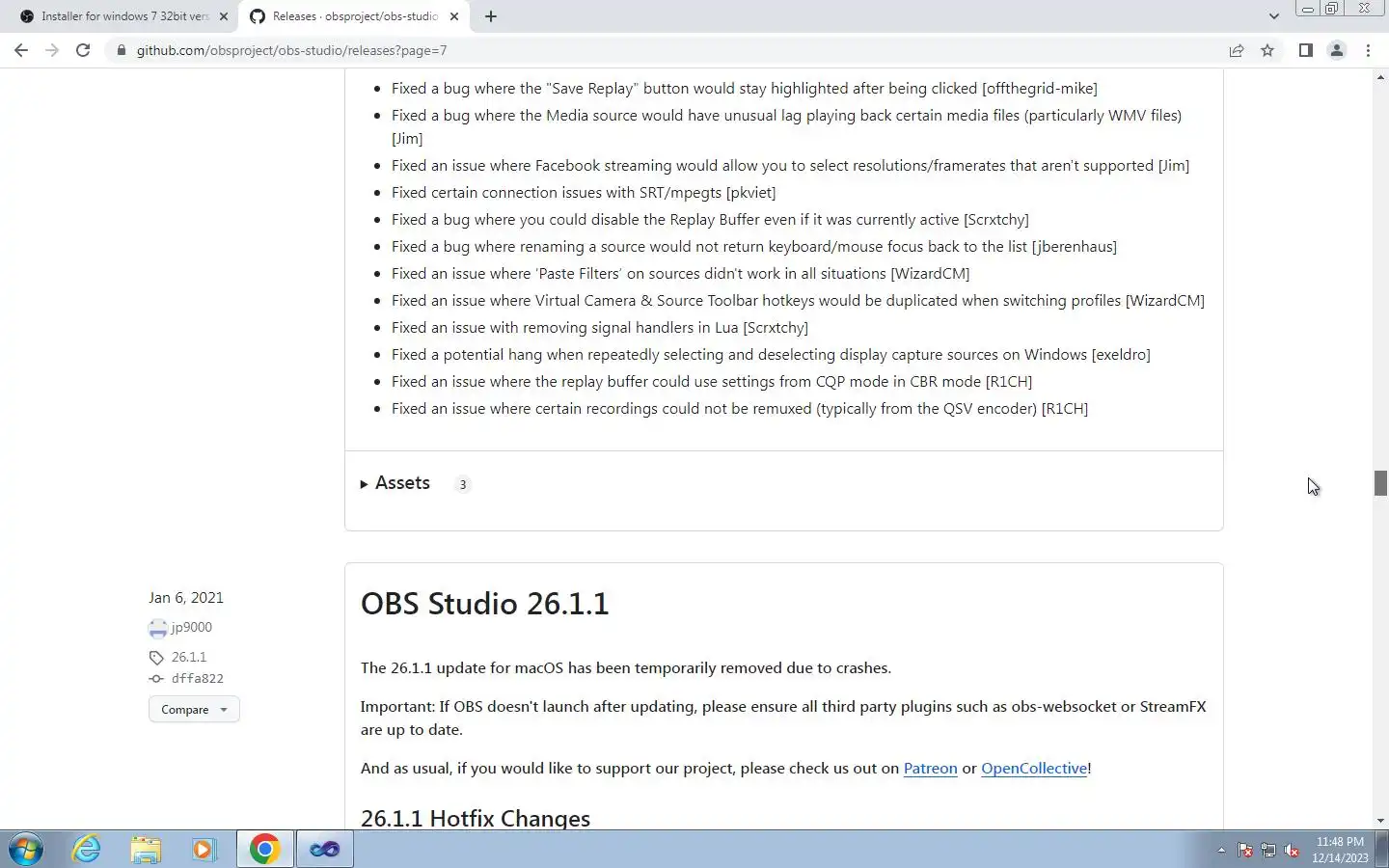
Task: Click jp9000 avatar image
Action: tap(158, 629)
